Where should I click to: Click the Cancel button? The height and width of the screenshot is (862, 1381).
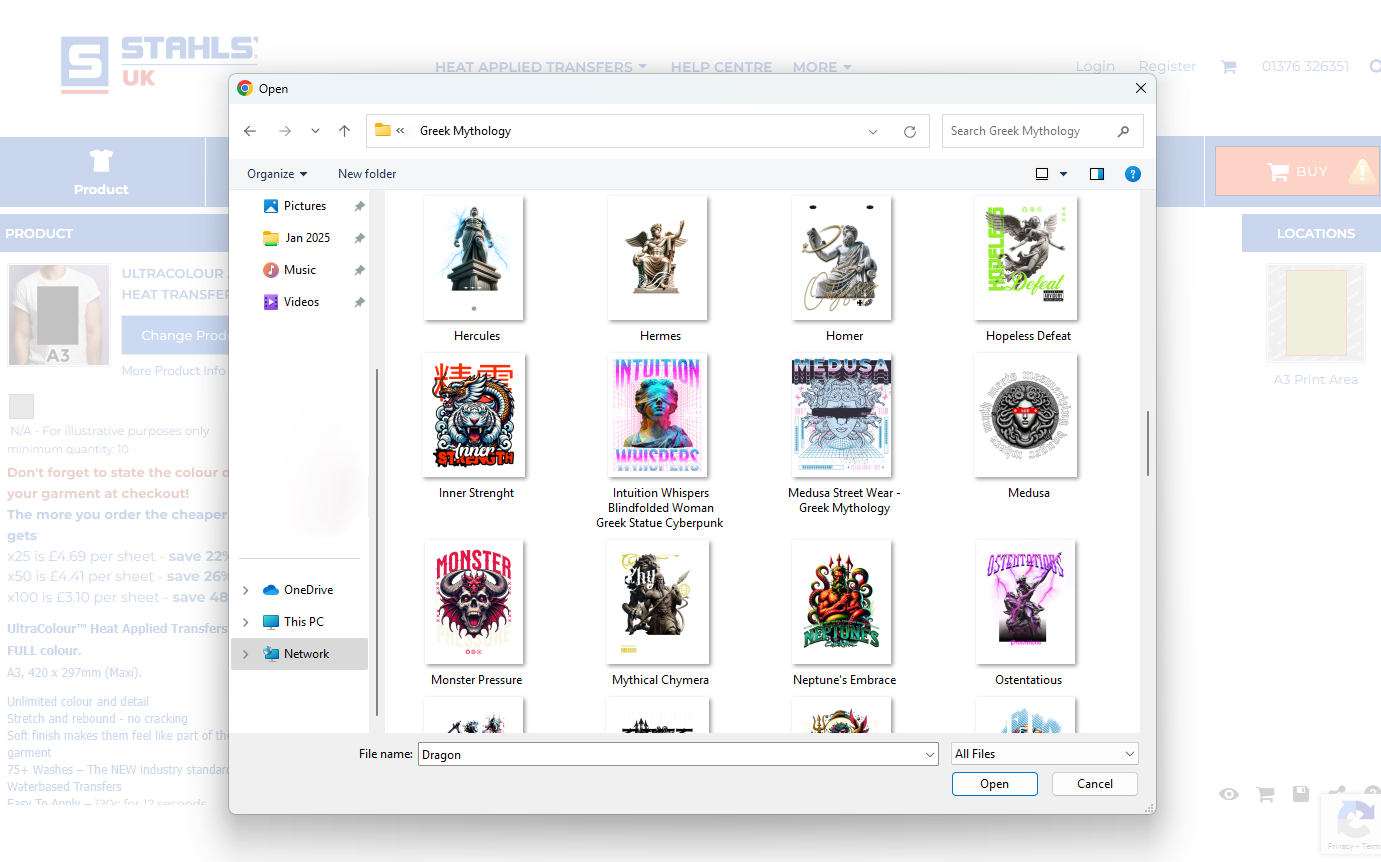pos(1094,784)
